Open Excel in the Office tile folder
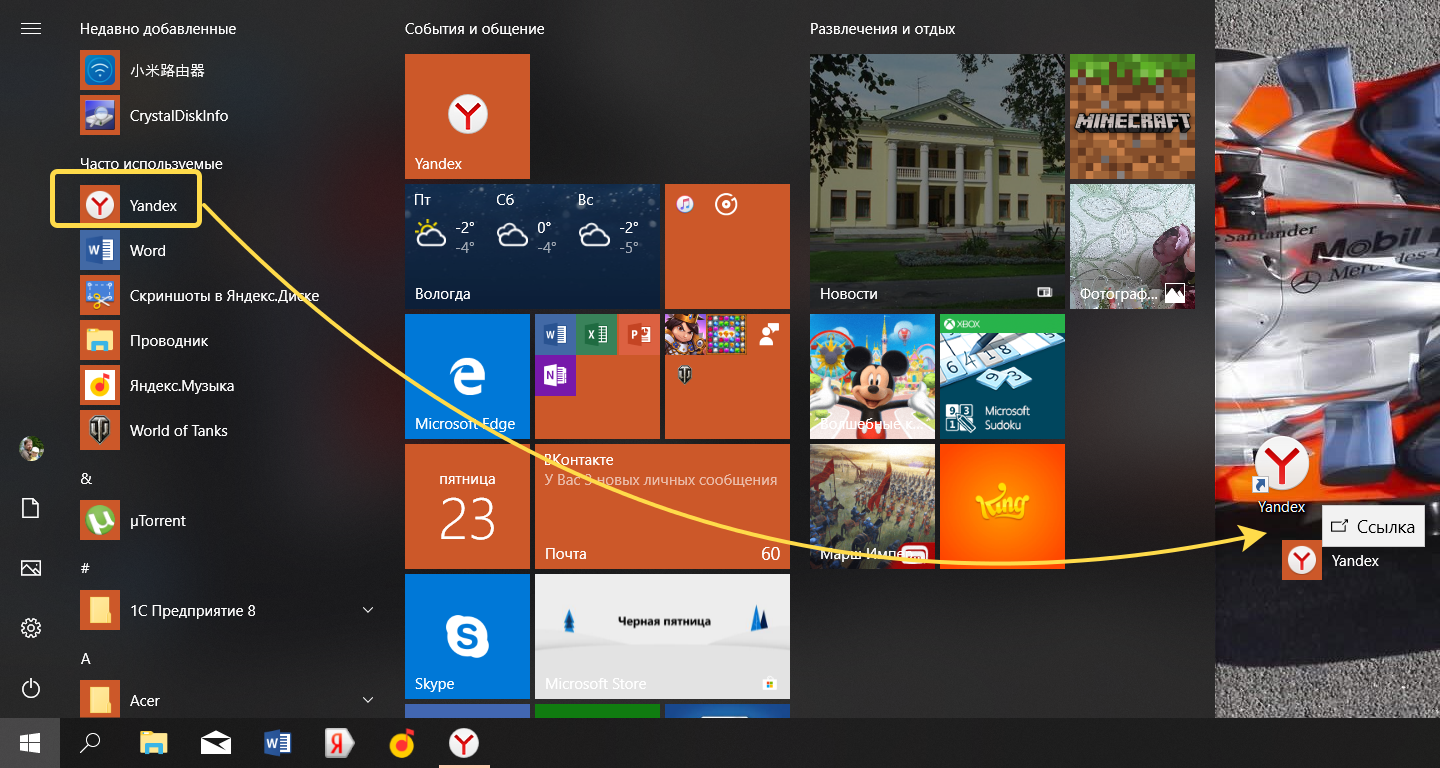This screenshot has height=768, width=1440. tap(597, 335)
